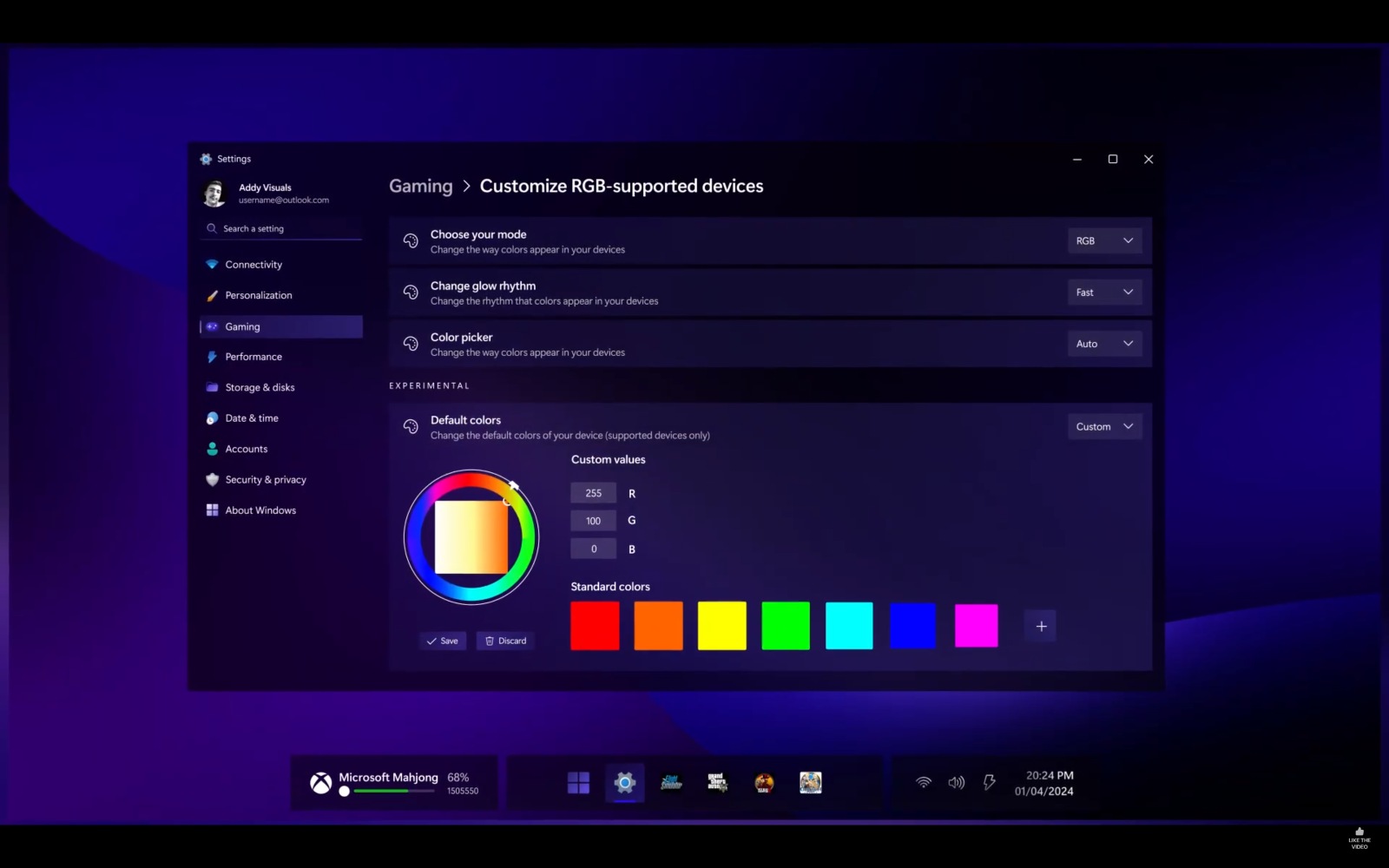The height and width of the screenshot is (868, 1389).
Task: Expand the Color picker Auto dropdown
Action: (1104, 344)
